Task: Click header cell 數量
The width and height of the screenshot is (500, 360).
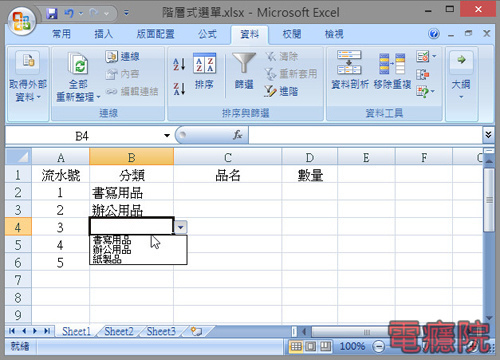Action: click(x=310, y=175)
